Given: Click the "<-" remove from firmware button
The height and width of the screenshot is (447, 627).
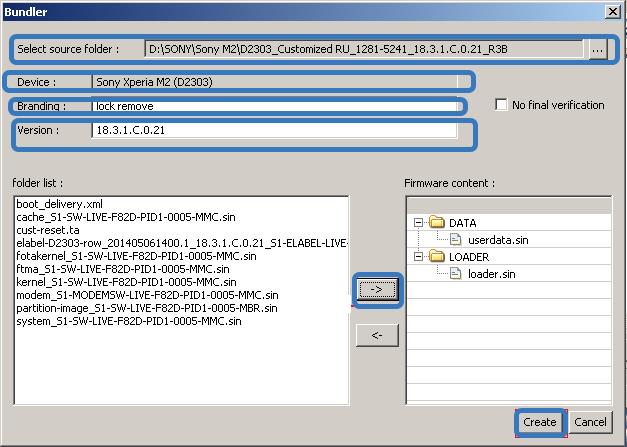Looking at the screenshot, I should (377, 335).
